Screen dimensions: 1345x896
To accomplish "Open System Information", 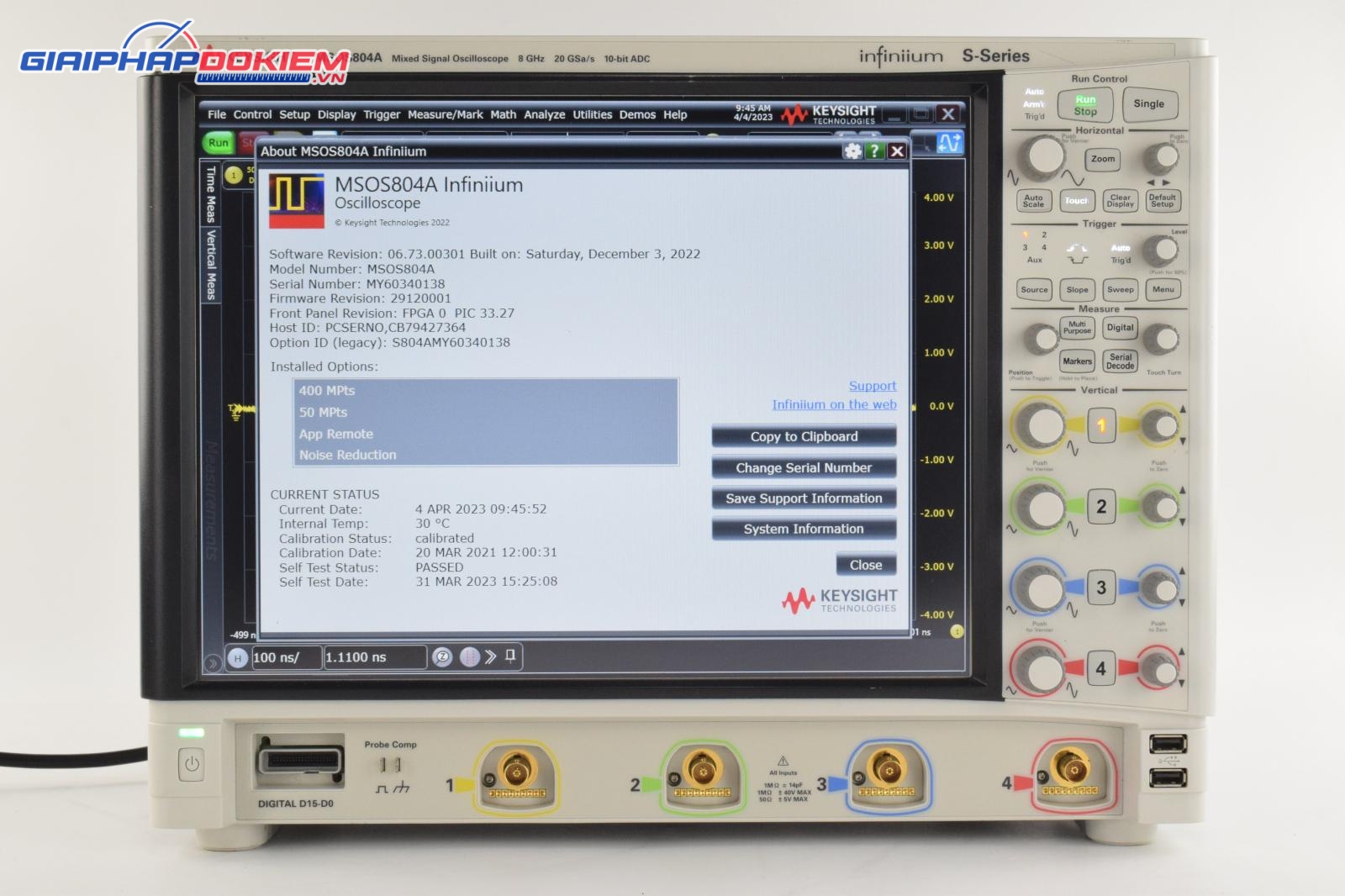I will click(804, 529).
